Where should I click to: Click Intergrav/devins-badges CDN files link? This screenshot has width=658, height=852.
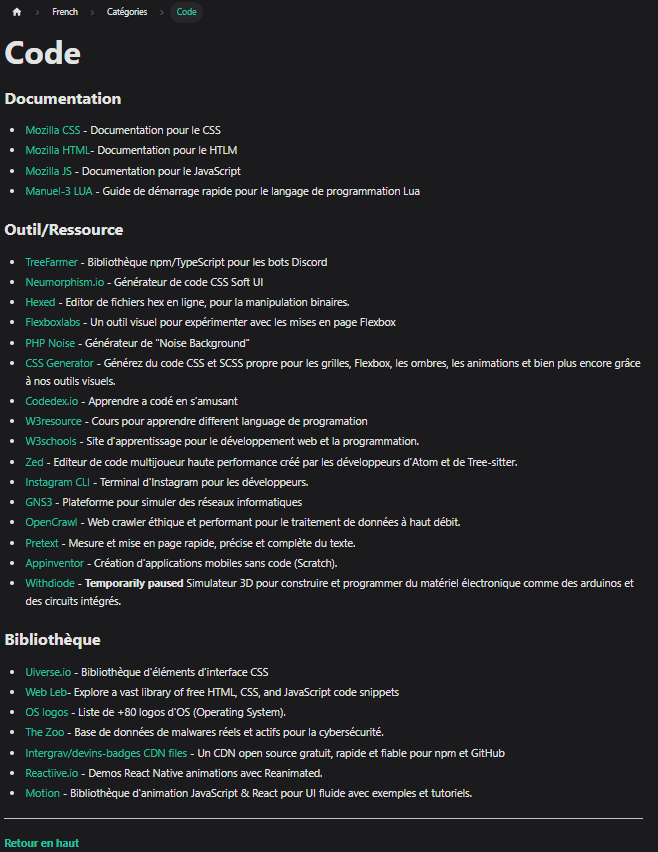(x=106, y=754)
